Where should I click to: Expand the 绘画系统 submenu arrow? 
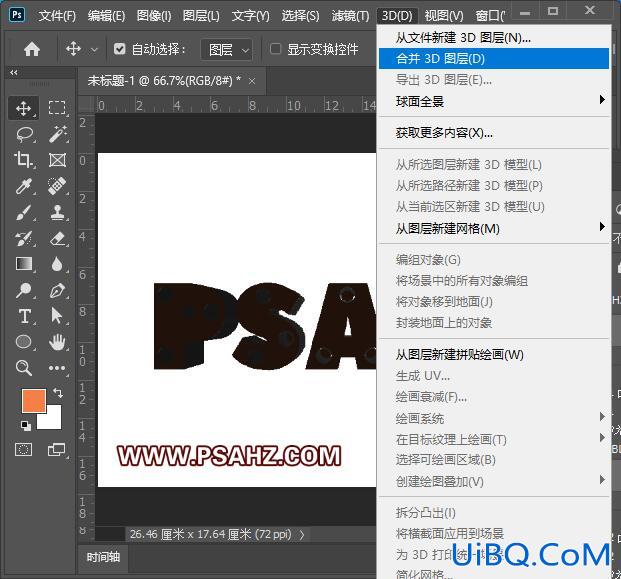tap(602, 416)
